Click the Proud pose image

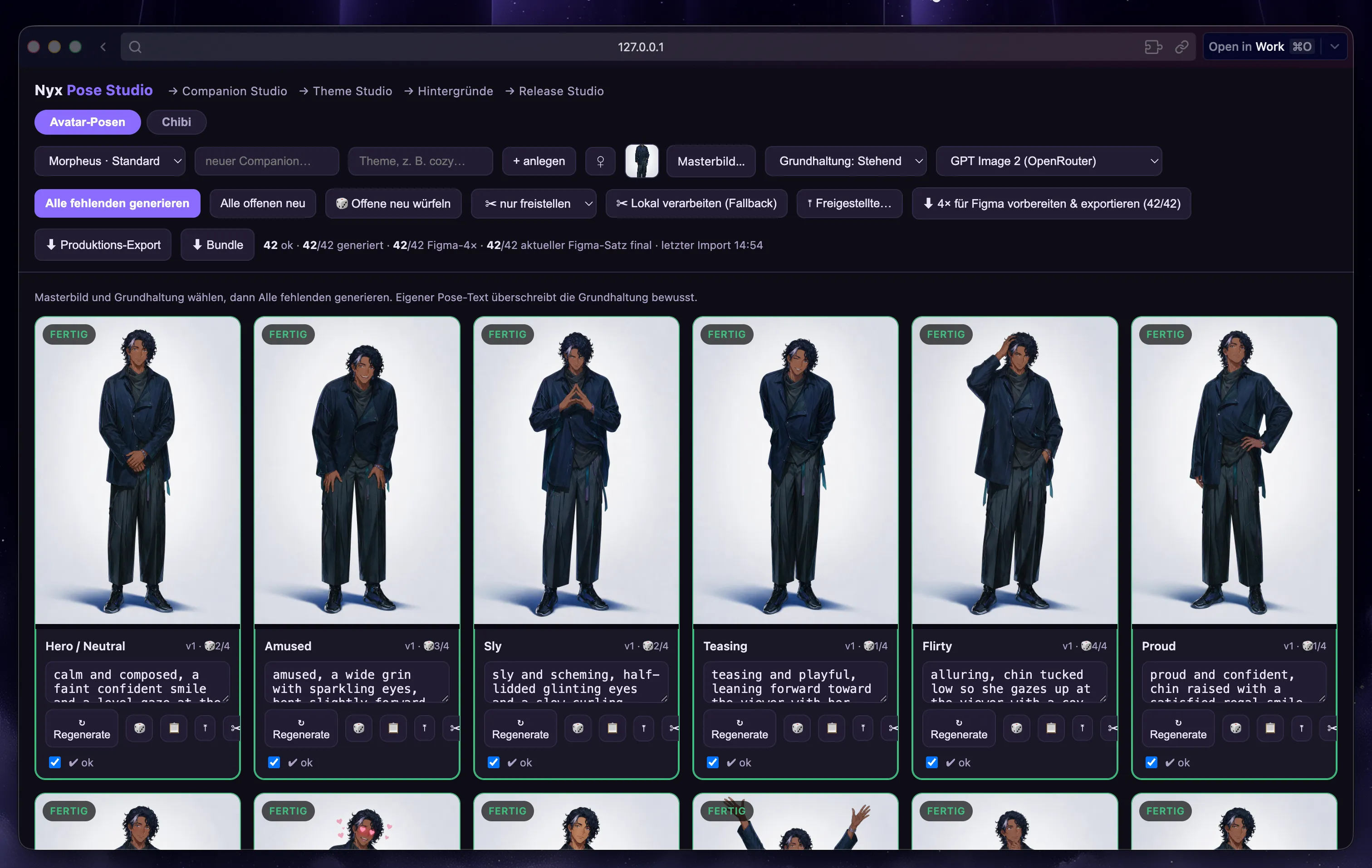pyautogui.click(x=1234, y=470)
